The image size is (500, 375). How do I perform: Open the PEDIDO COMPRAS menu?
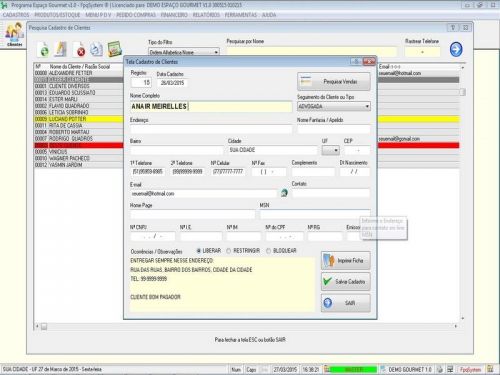point(136,15)
